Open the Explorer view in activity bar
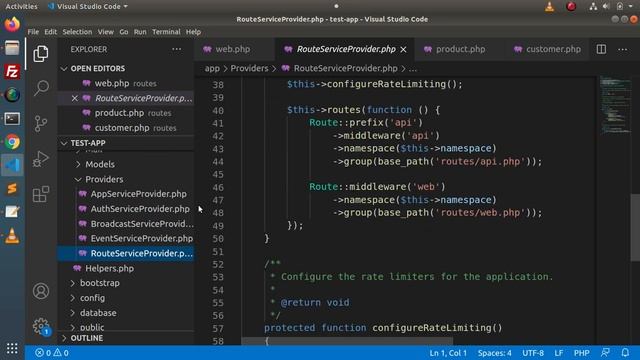The image size is (640, 360). (x=41, y=54)
